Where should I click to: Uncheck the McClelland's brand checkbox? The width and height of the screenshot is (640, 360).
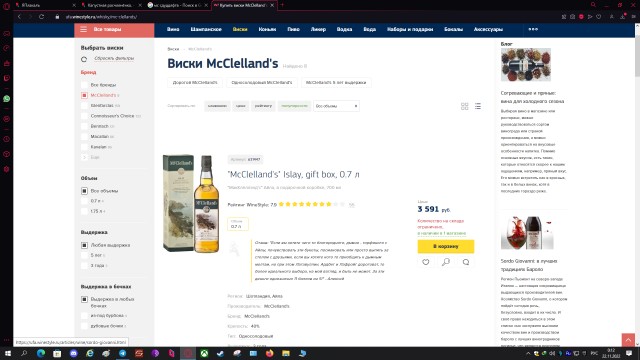pos(84,95)
